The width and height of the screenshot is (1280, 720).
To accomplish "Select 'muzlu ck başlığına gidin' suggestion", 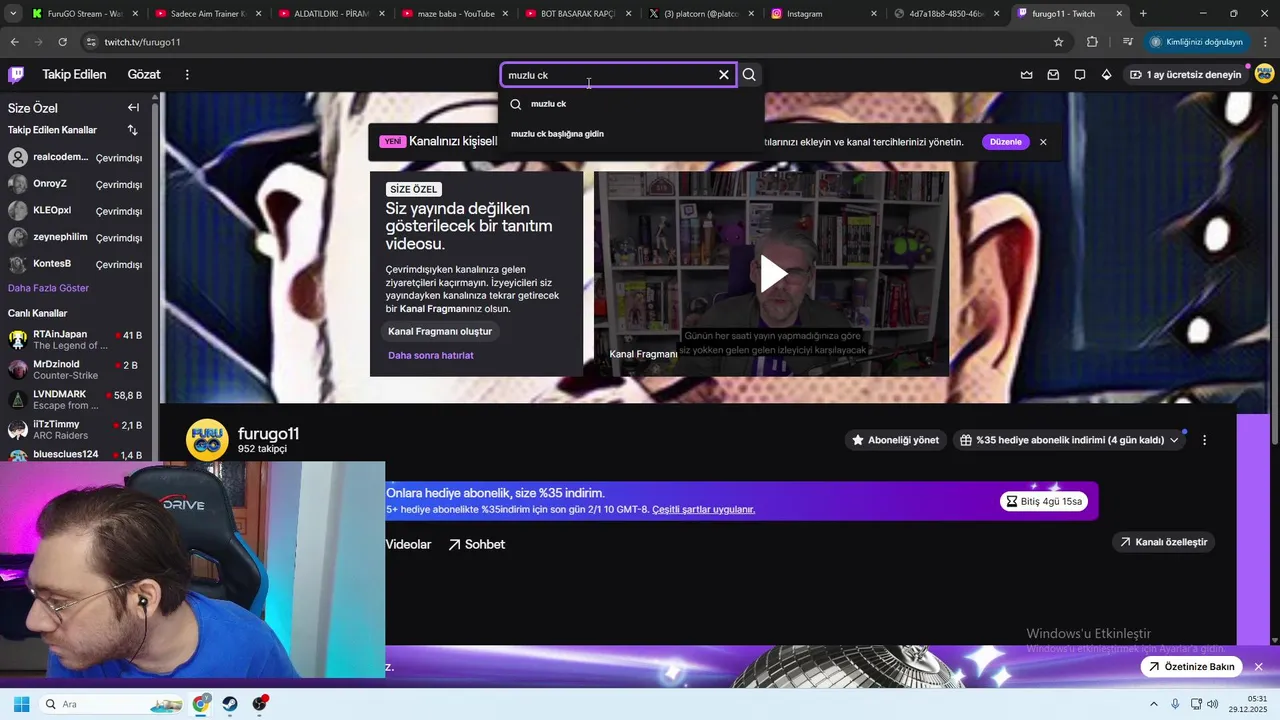I will coord(631,134).
